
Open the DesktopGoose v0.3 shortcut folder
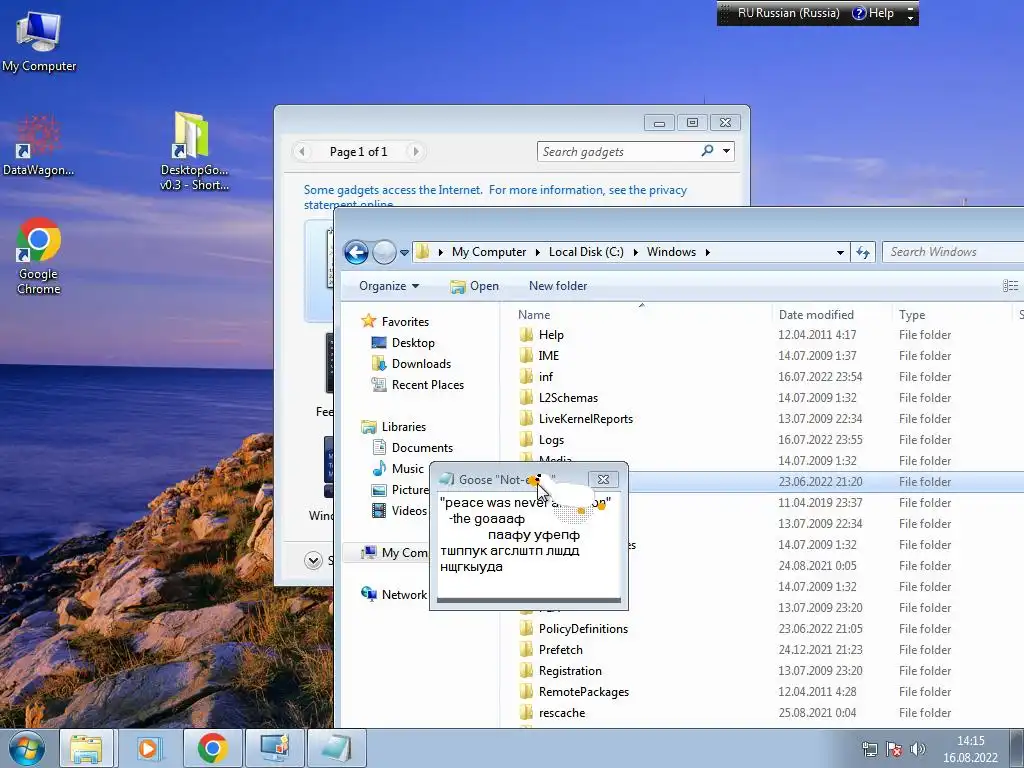(194, 152)
